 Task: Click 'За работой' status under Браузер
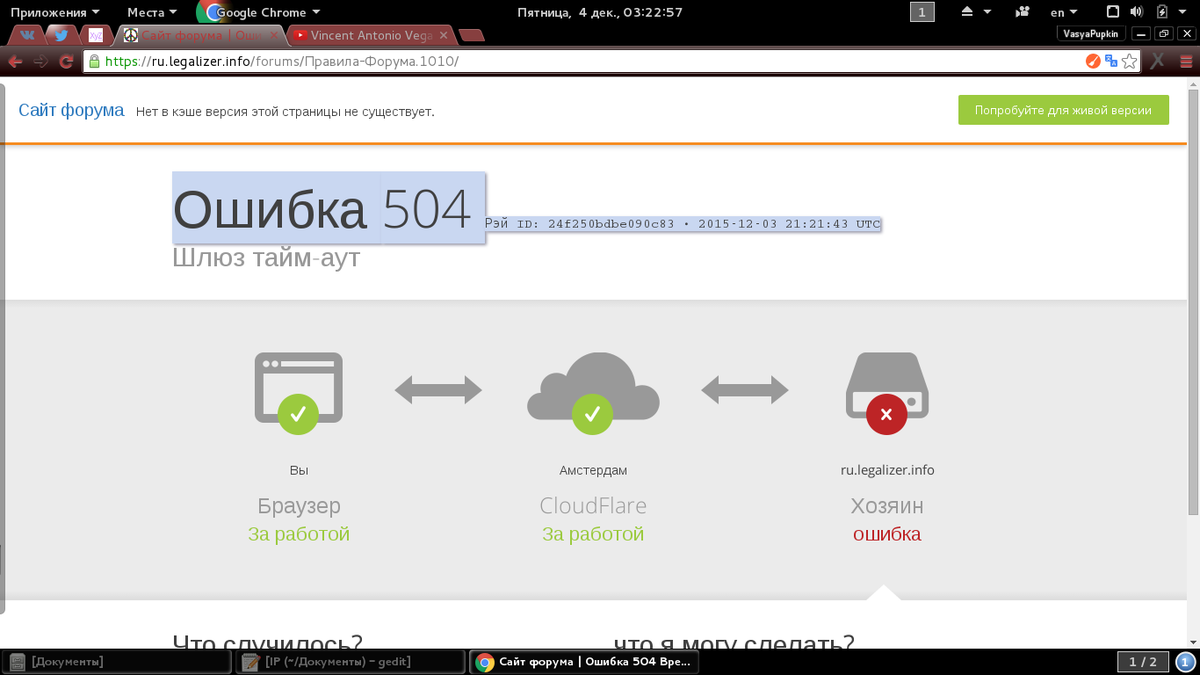tap(299, 534)
